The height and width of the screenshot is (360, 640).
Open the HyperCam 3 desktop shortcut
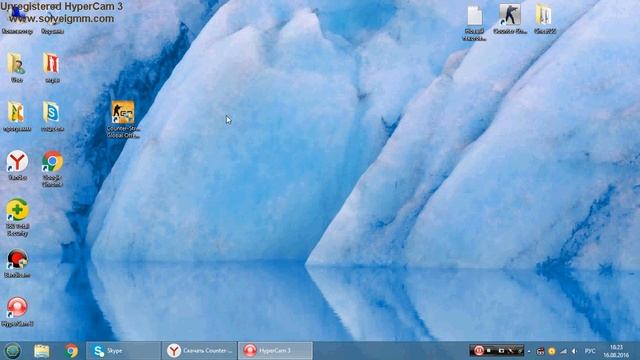(x=17, y=312)
